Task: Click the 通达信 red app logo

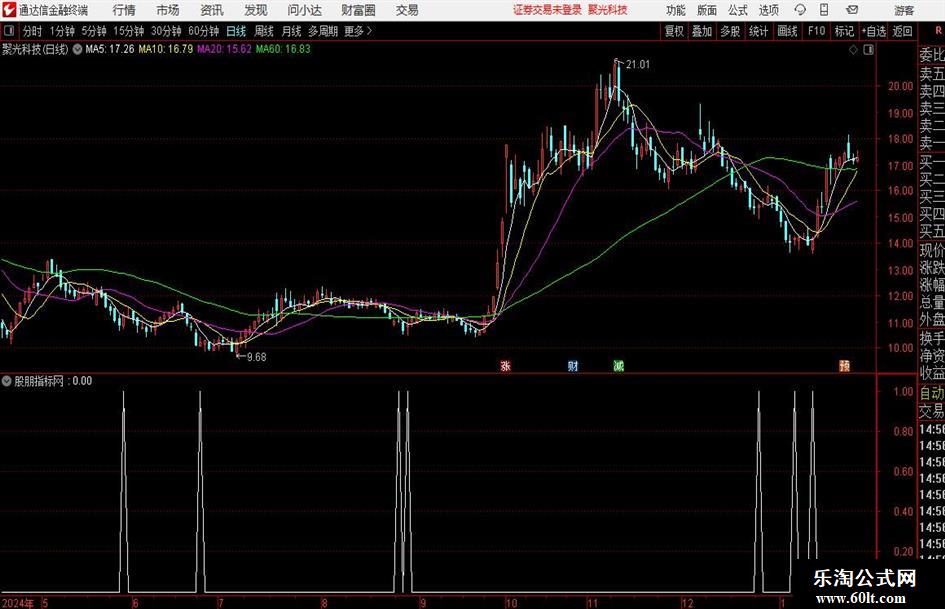Action: point(8,10)
